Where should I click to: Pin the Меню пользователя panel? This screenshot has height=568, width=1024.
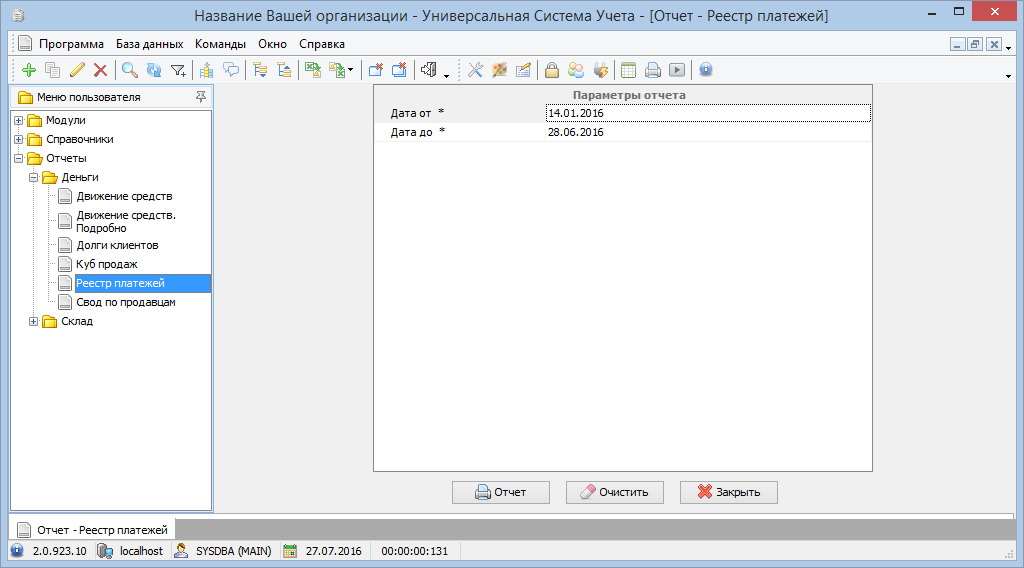pos(201,97)
